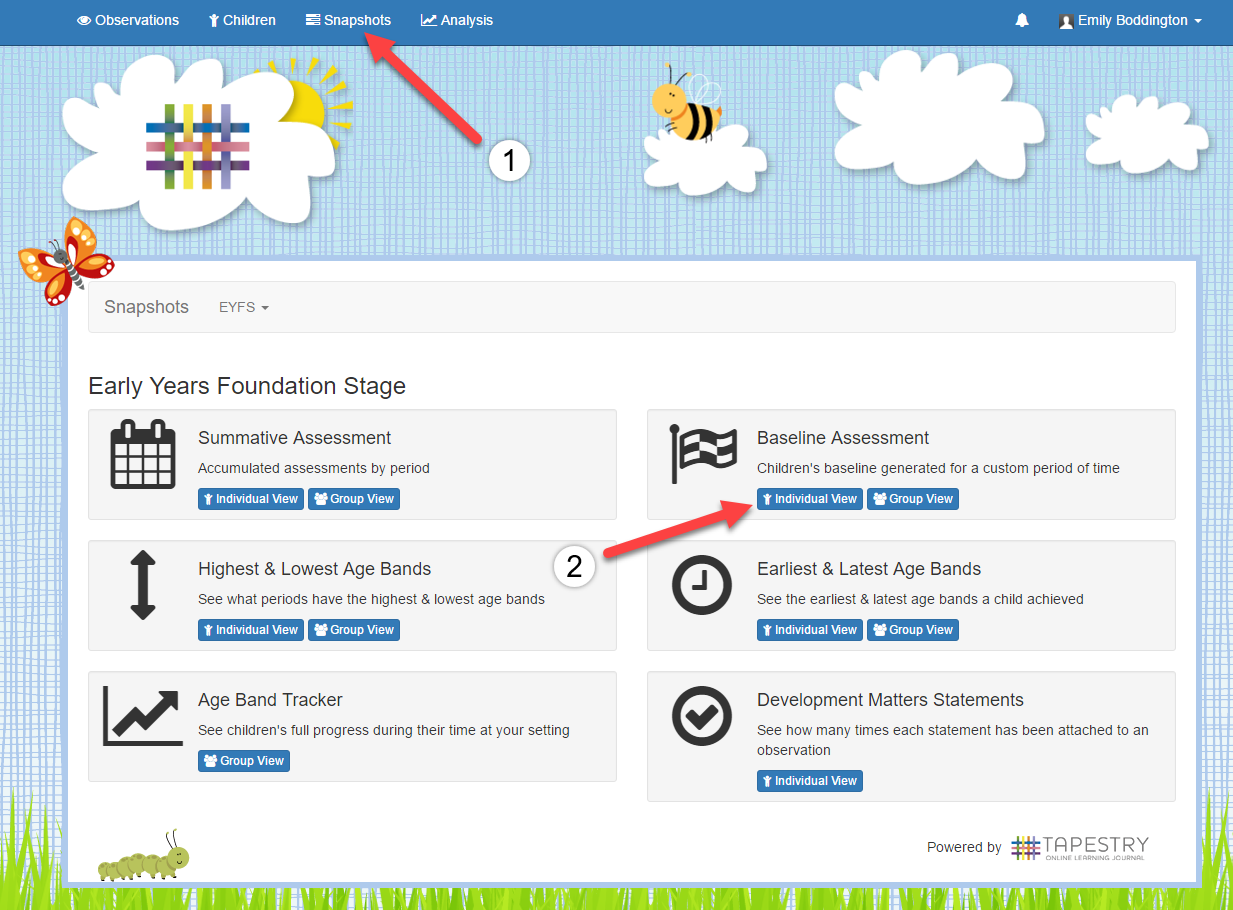The width and height of the screenshot is (1233, 910).
Task: Click the Summative Assessment title
Action: click(294, 438)
